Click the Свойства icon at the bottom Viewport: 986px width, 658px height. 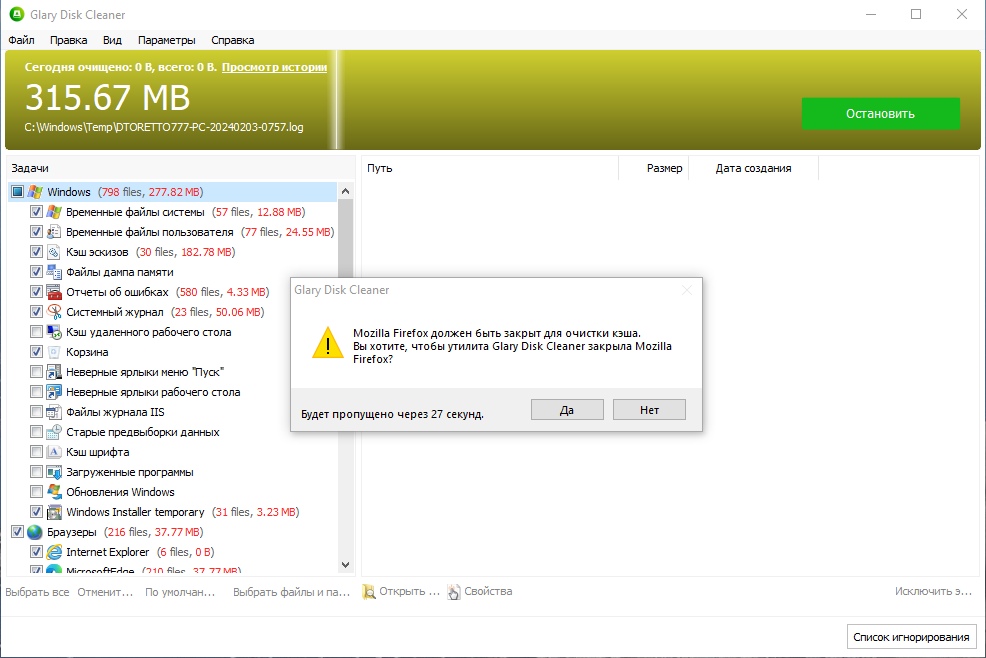click(453, 591)
